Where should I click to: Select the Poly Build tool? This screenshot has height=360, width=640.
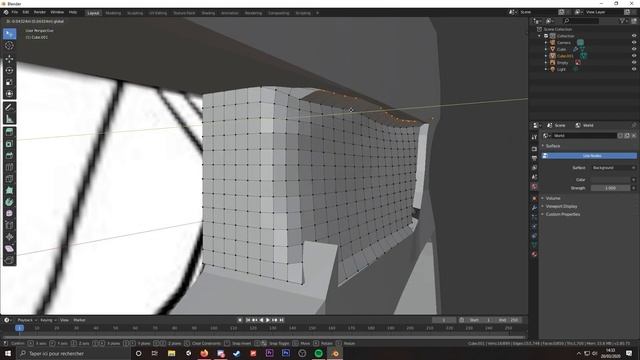coord(9,191)
